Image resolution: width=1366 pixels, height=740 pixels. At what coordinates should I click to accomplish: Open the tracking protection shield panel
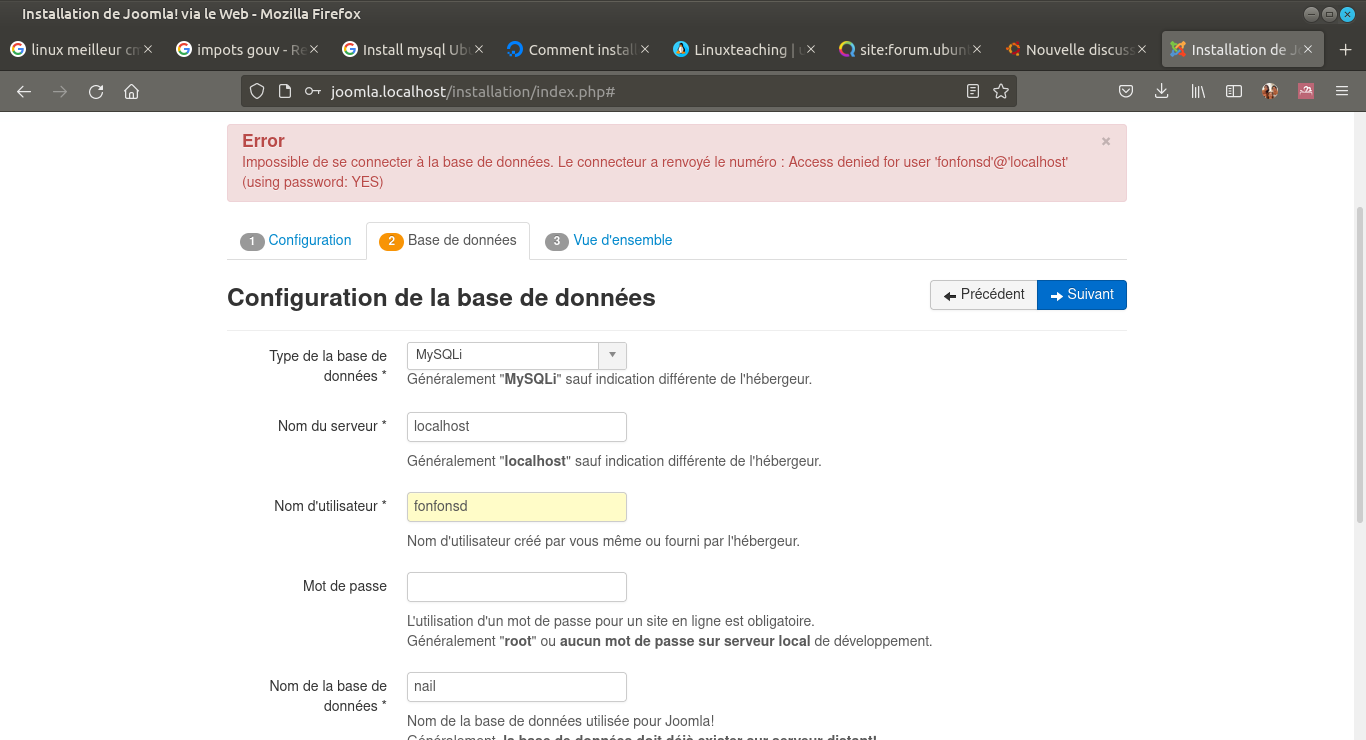tap(257, 91)
